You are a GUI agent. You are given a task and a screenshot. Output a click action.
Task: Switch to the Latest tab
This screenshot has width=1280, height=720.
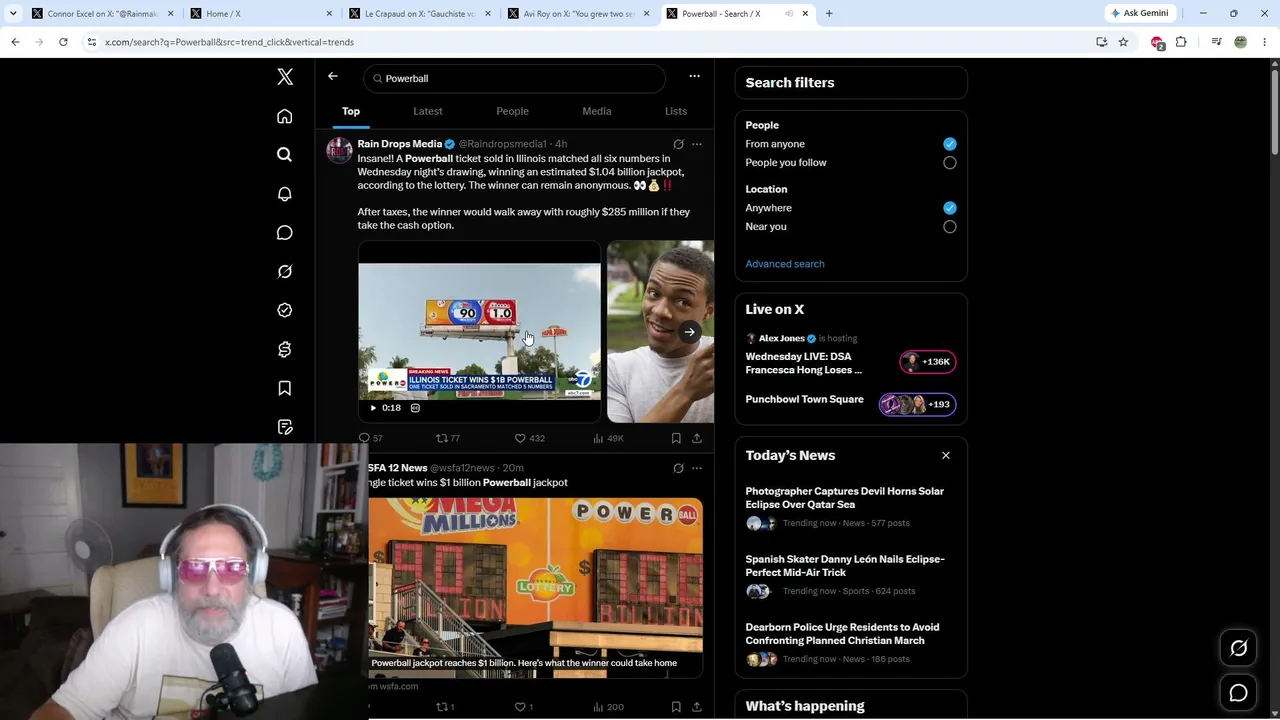coord(427,111)
